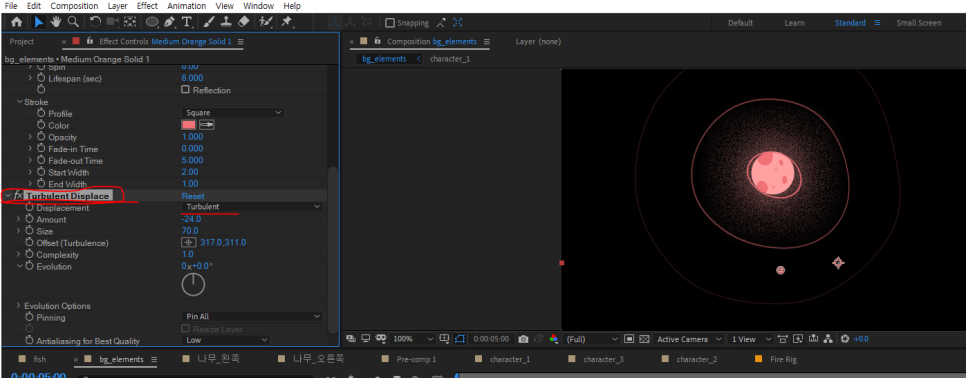The height and width of the screenshot is (378, 966).
Task: Open the Pinning Pin All dropdown
Action: pyautogui.click(x=252, y=316)
